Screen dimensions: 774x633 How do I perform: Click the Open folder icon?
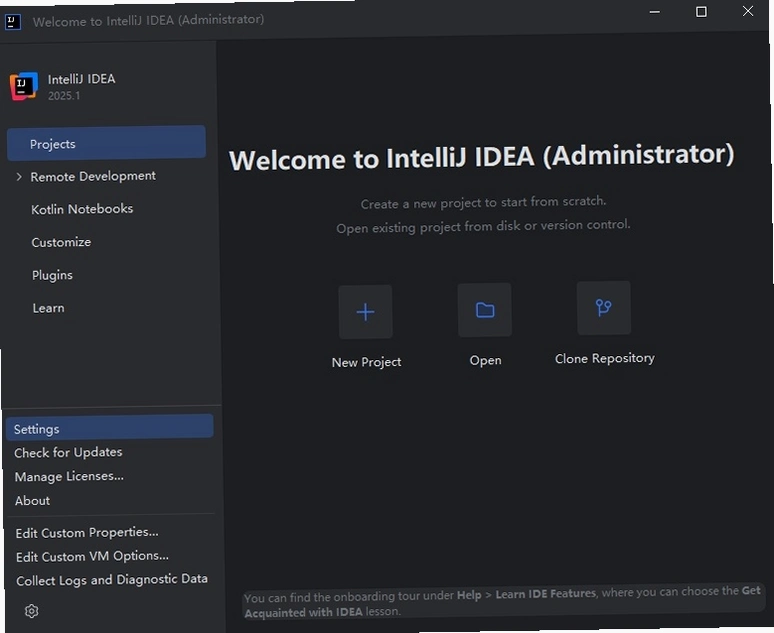pyautogui.click(x=485, y=310)
